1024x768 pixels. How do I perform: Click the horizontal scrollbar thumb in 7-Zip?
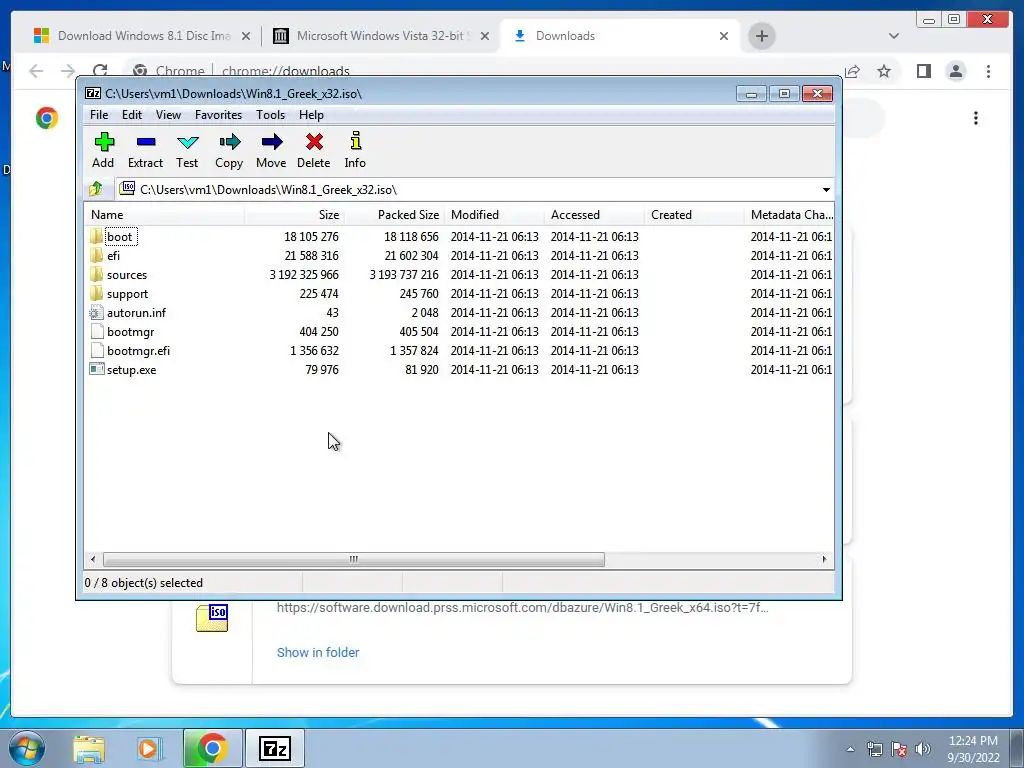[353, 559]
